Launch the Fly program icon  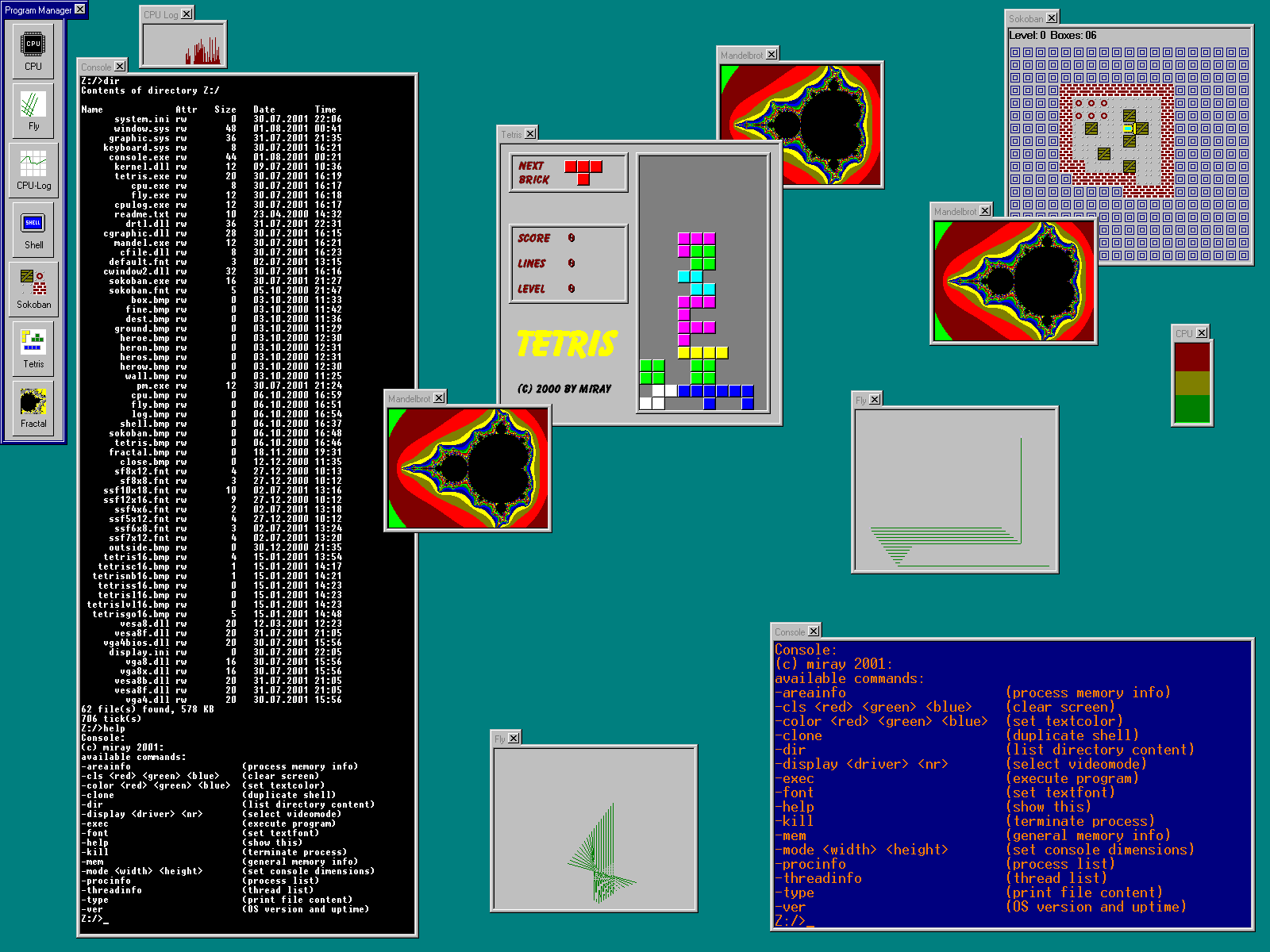tap(33, 109)
